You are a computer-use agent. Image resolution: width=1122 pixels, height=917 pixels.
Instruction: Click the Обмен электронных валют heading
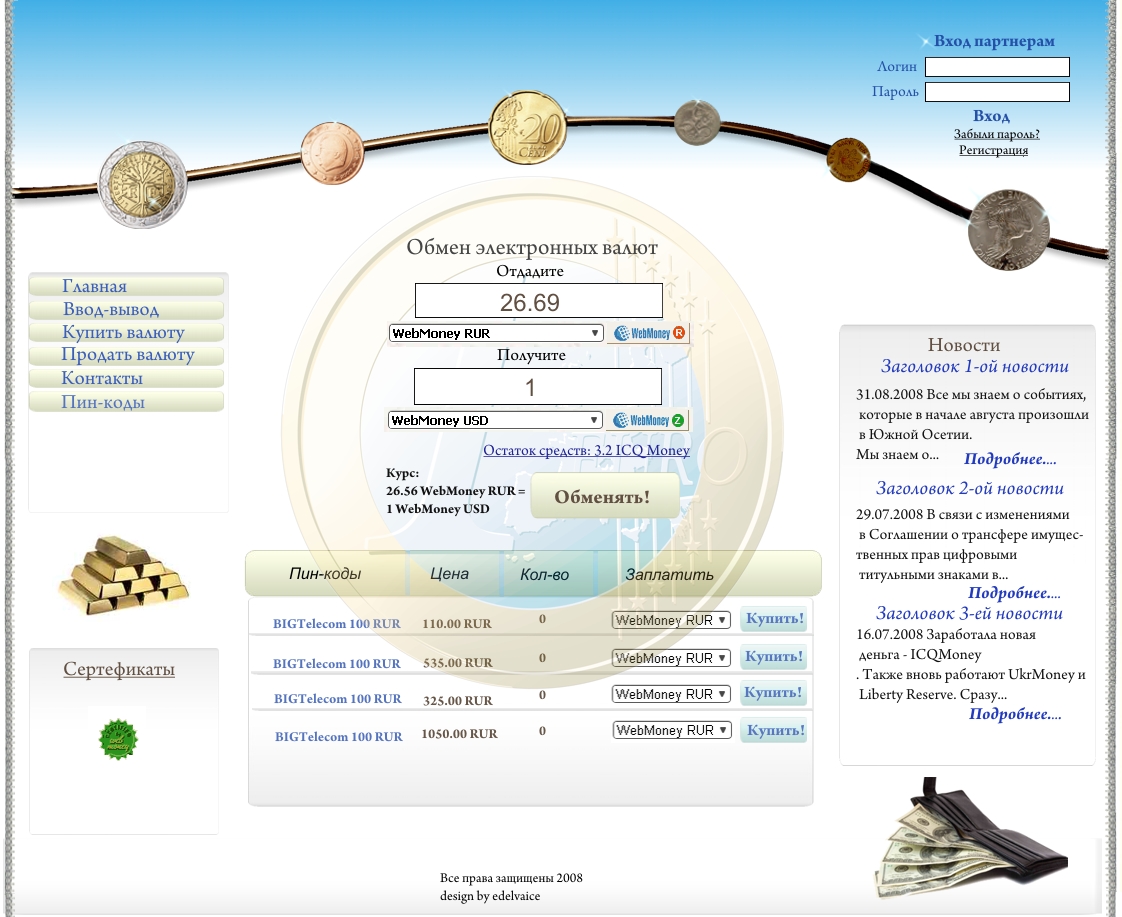pos(532,247)
